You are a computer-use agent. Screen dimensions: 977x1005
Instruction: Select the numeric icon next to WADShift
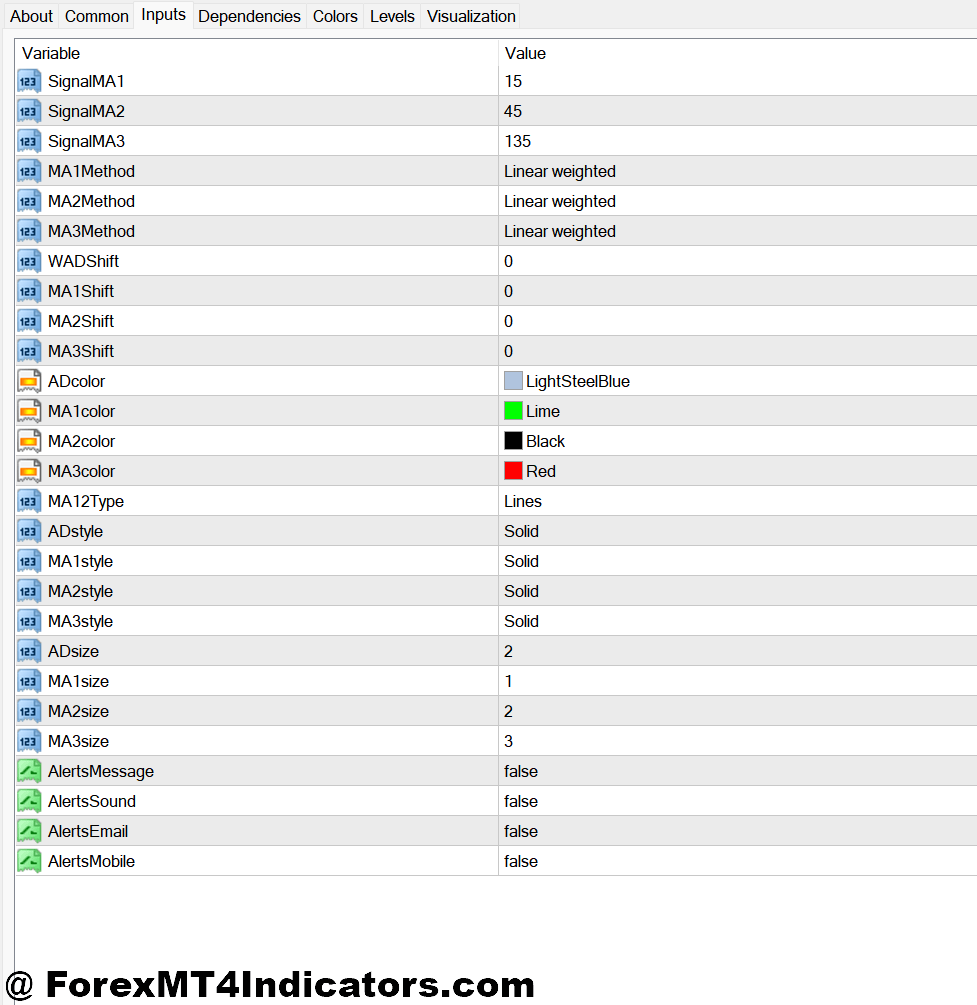(29, 261)
